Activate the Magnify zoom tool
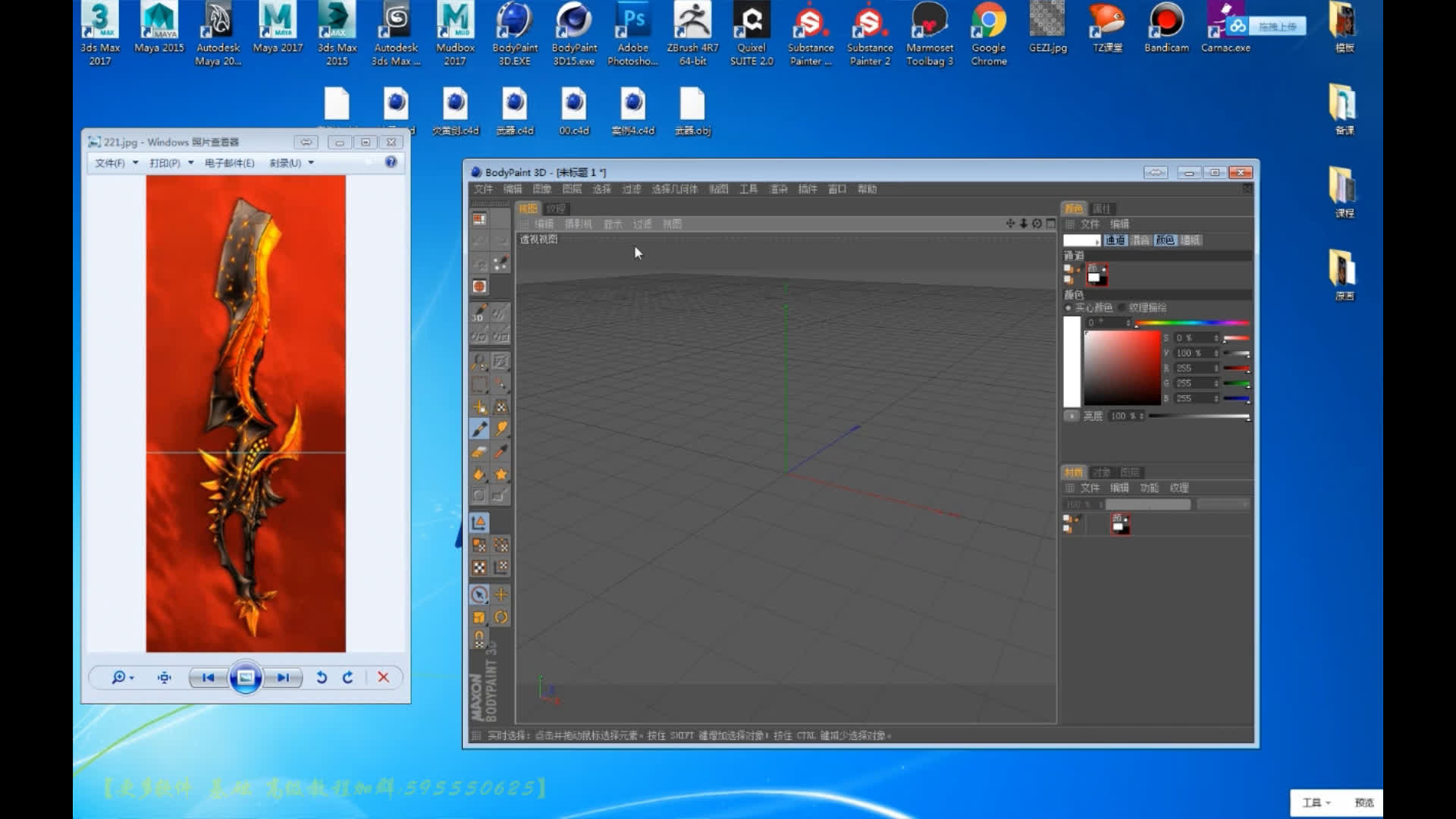 point(479,362)
